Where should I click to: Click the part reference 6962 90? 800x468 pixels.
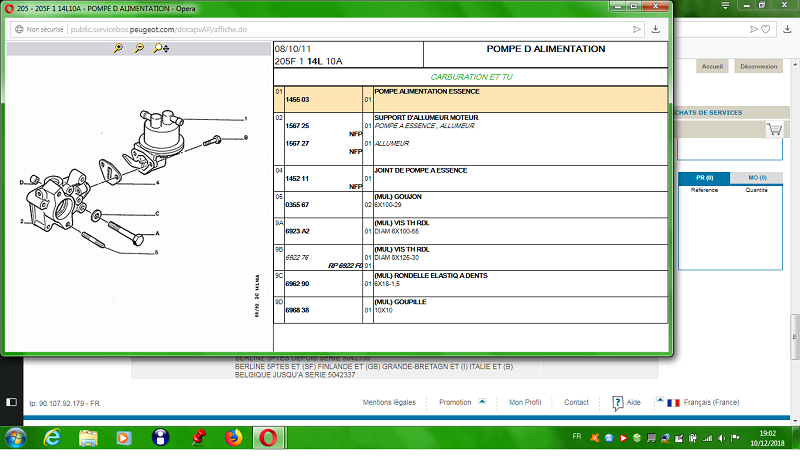(x=297, y=284)
